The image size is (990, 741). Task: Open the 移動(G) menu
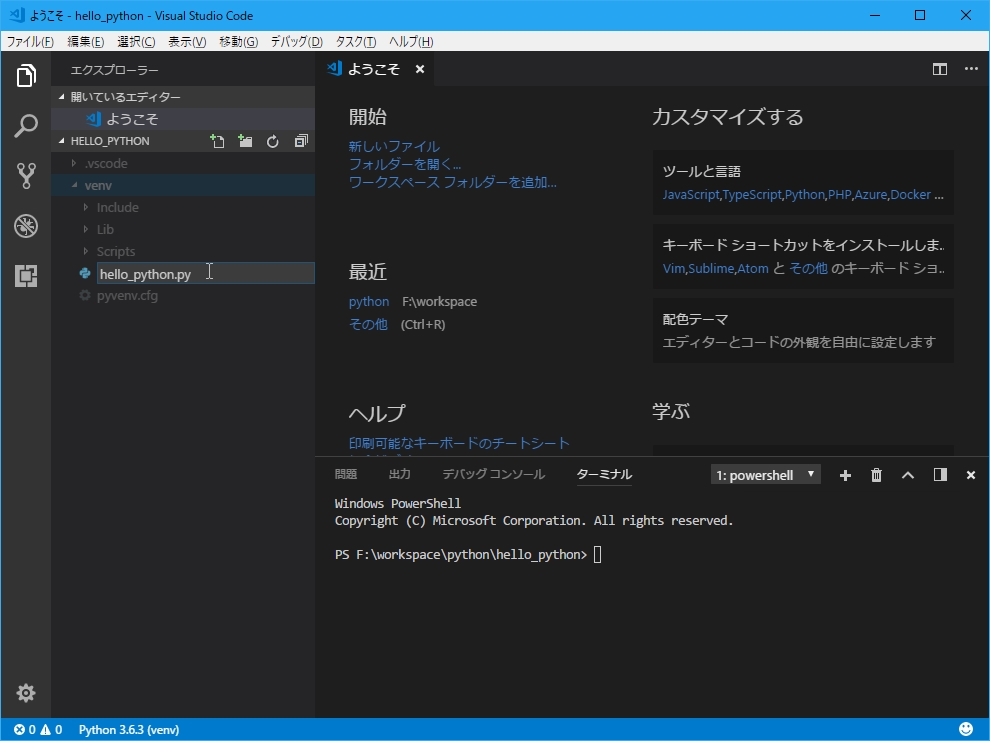click(238, 42)
